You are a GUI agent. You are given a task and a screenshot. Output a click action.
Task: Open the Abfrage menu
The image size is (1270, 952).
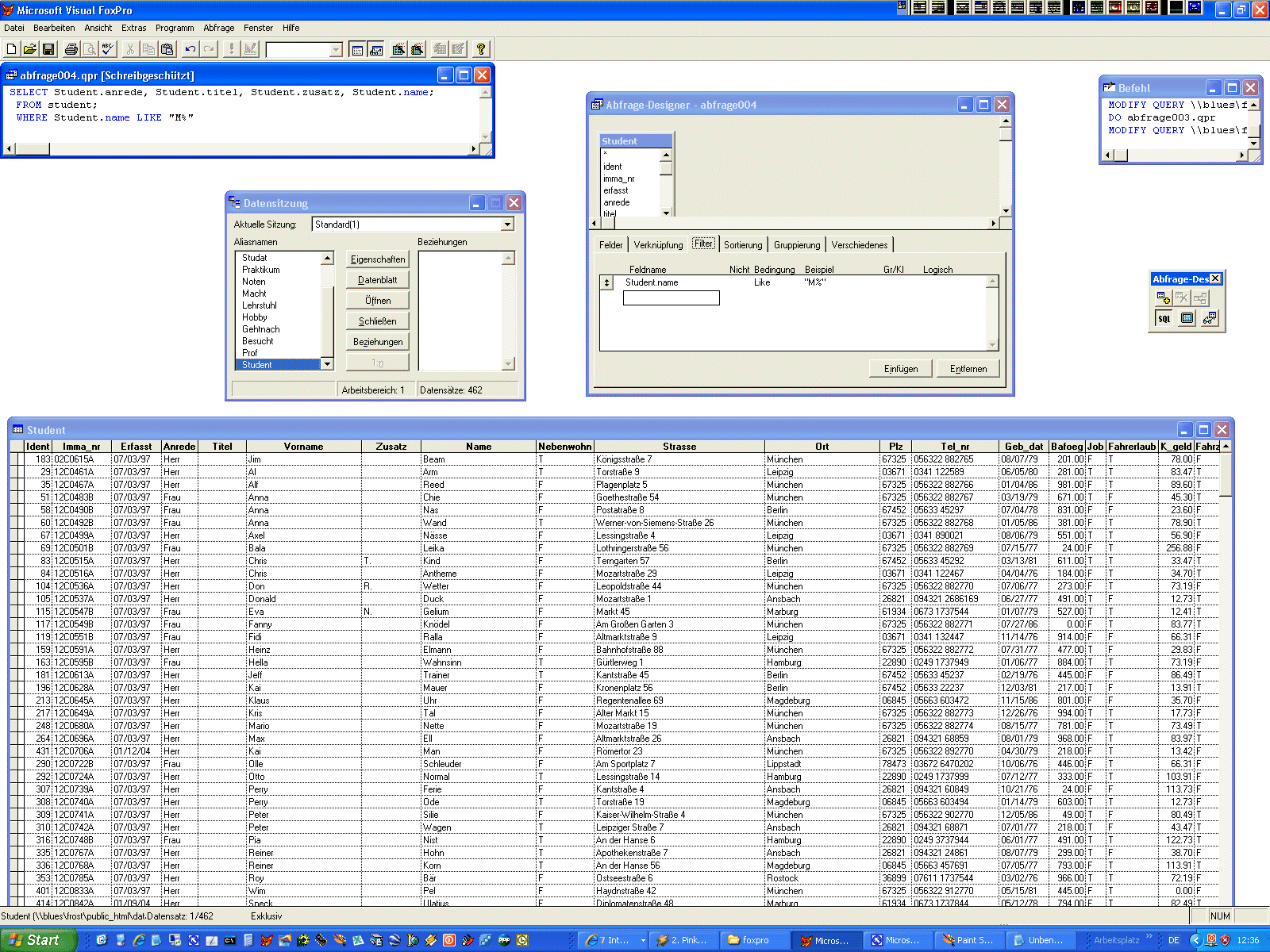point(219,28)
